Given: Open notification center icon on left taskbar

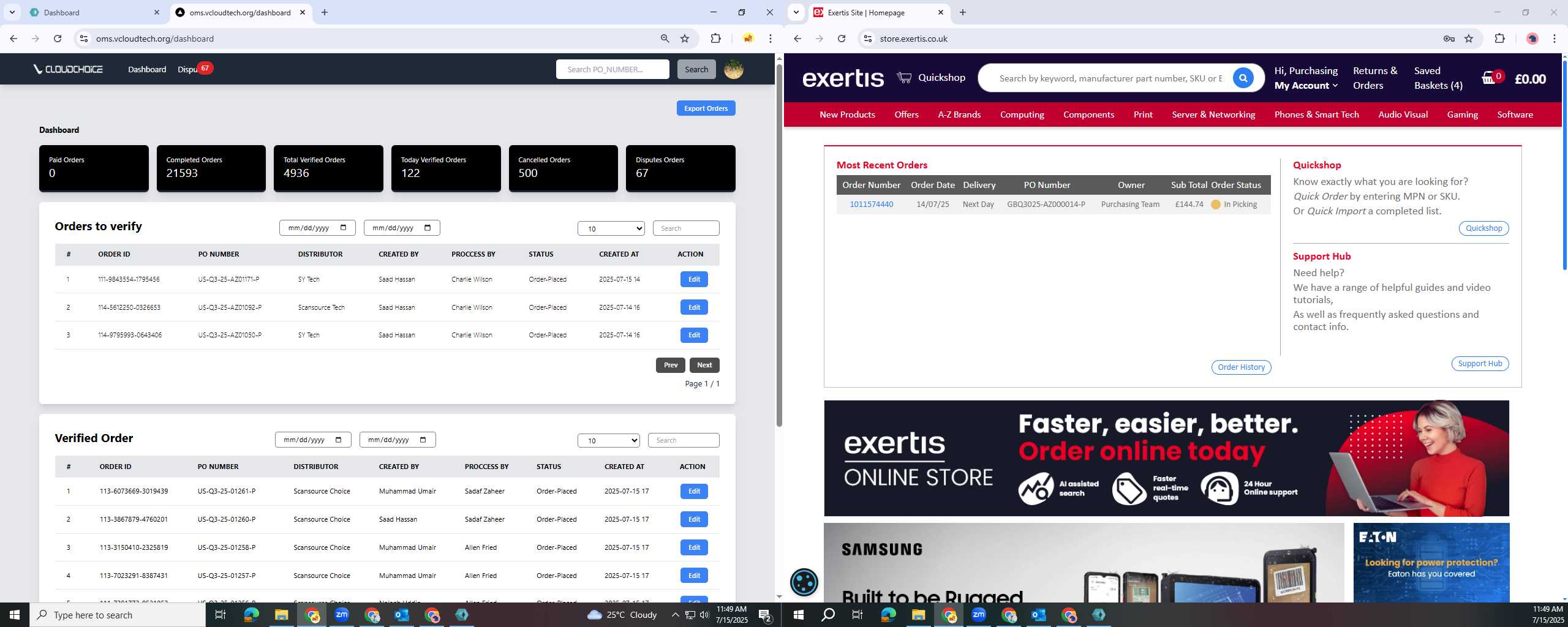Looking at the screenshot, I should pyautogui.click(x=764, y=615).
